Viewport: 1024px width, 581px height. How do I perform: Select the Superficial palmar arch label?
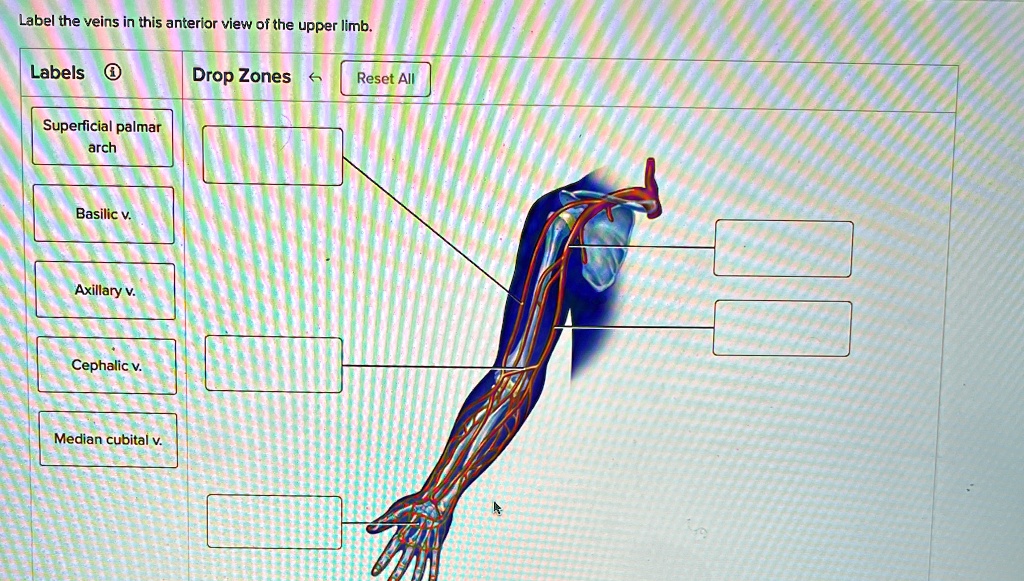click(103, 136)
